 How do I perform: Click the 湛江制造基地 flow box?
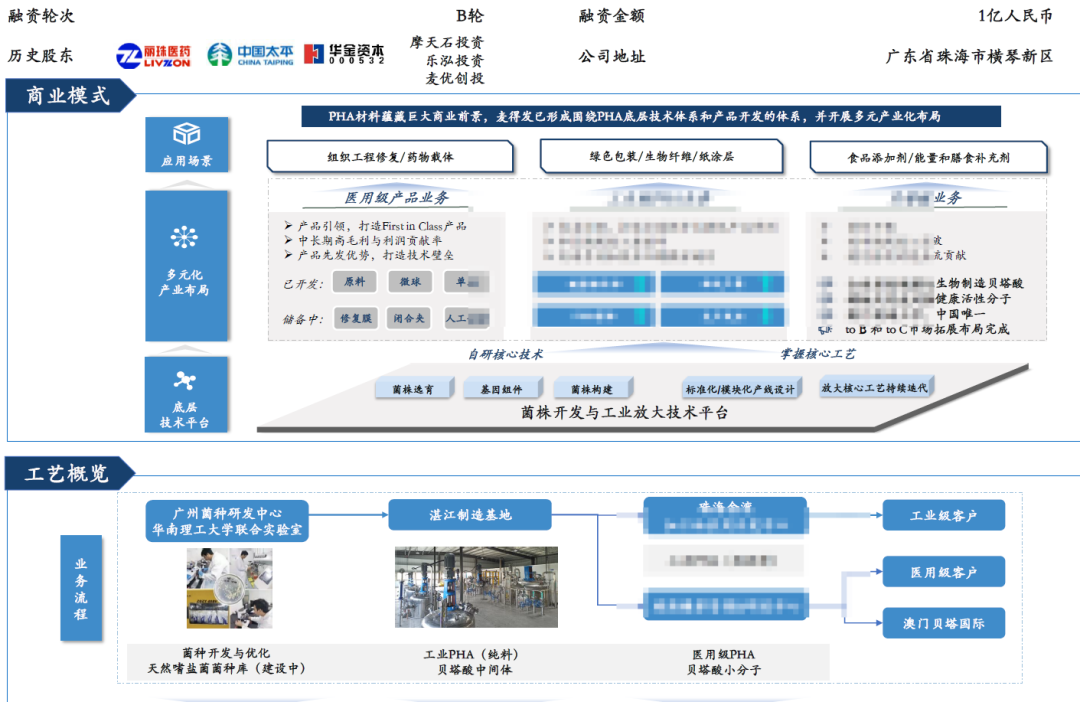469,515
